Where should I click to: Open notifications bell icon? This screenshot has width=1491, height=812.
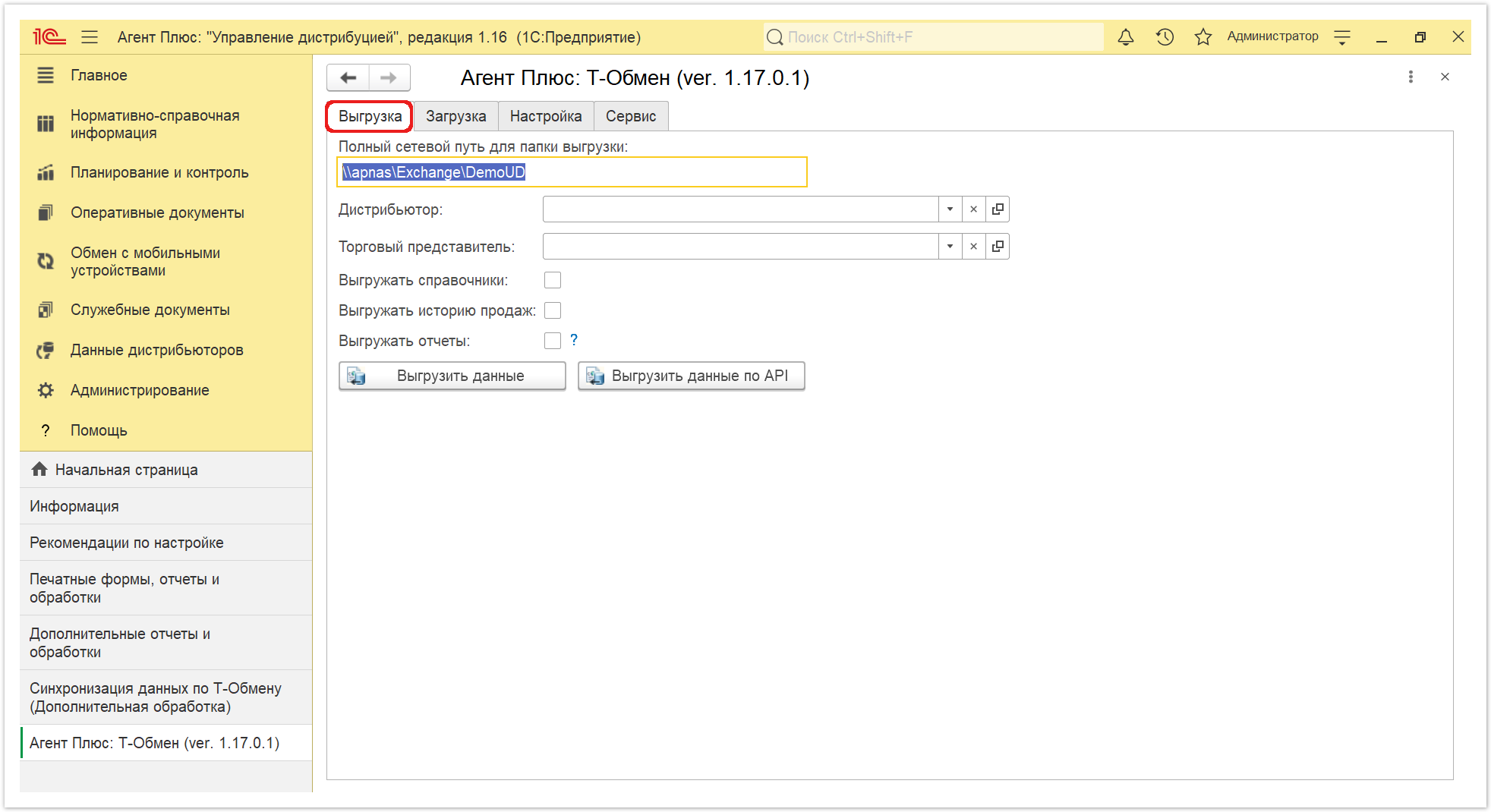1126,36
